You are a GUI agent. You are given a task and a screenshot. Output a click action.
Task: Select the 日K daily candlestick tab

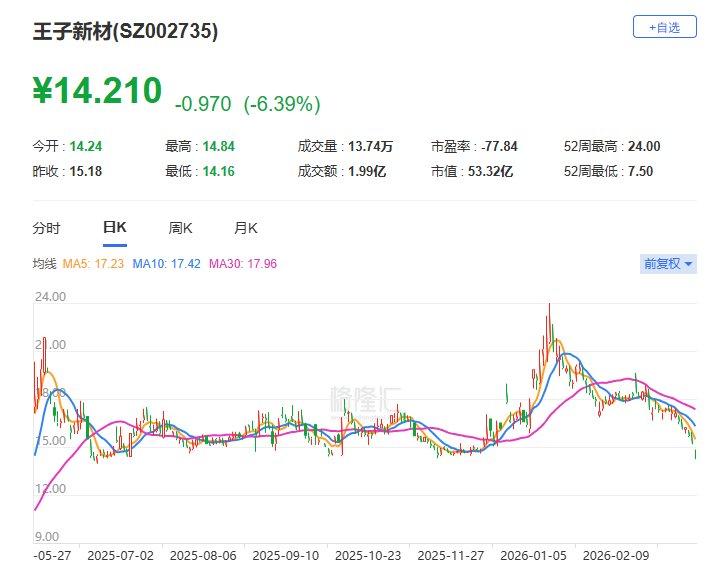(115, 228)
